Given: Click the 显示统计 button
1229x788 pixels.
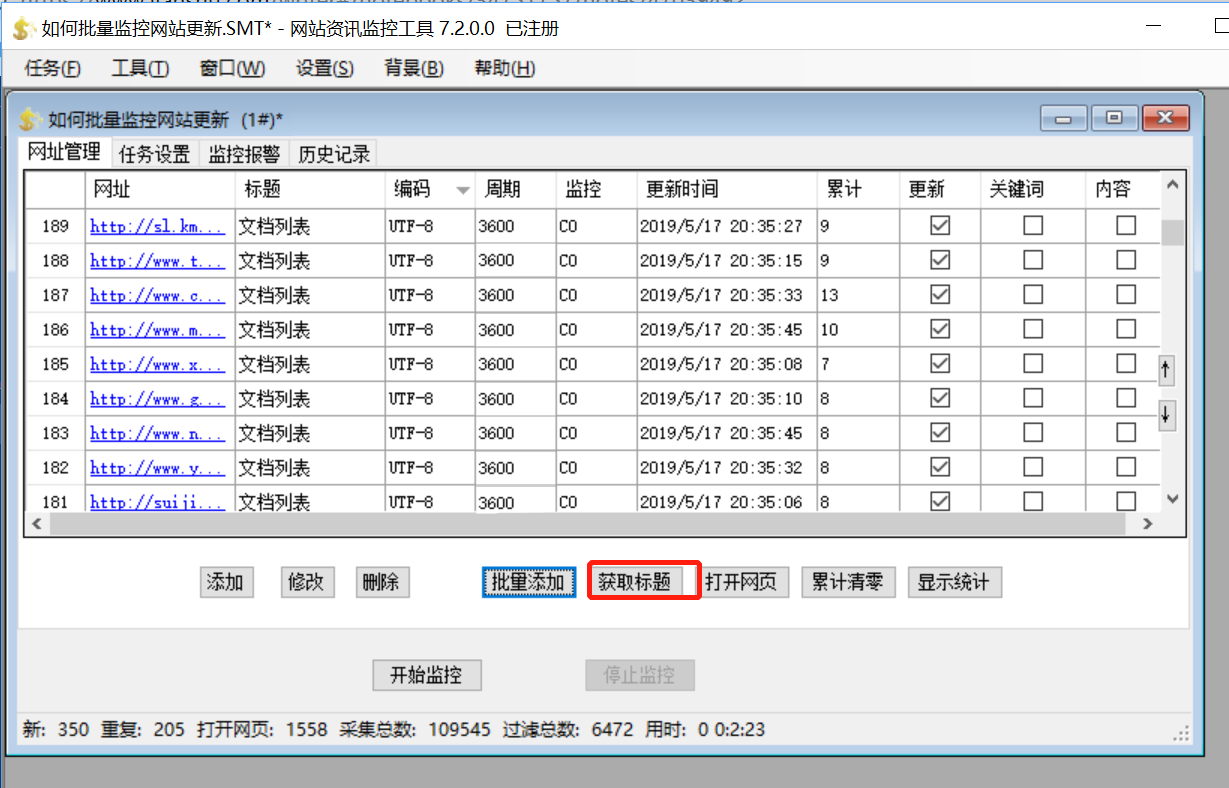Looking at the screenshot, I should pos(954,582).
